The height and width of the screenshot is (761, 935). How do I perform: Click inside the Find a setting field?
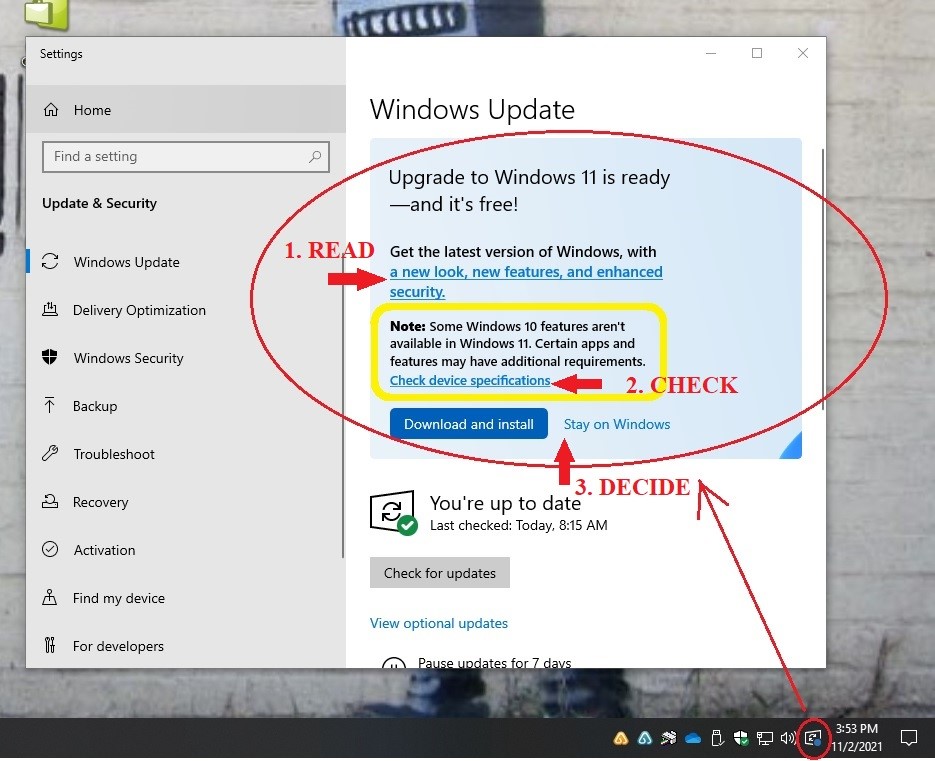175,157
